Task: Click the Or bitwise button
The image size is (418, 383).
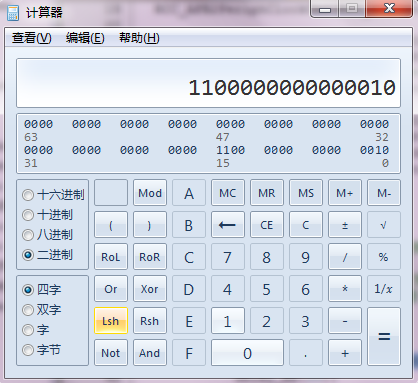Action: [x=111, y=289]
